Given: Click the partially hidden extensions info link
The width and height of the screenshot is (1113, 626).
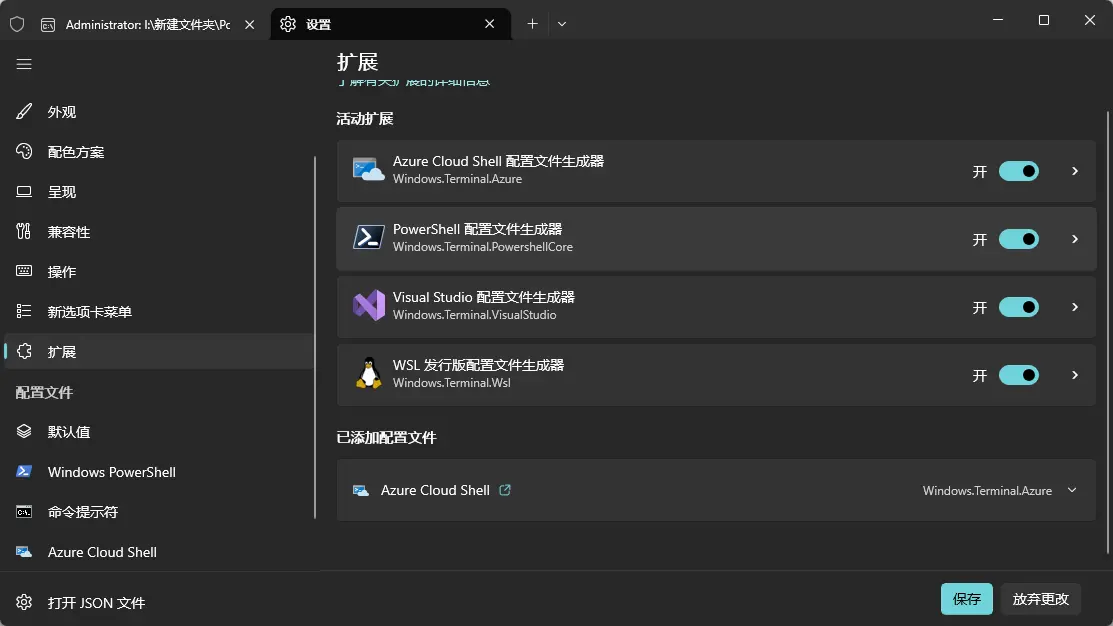Looking at the screenshot, I should coord(414,82).
